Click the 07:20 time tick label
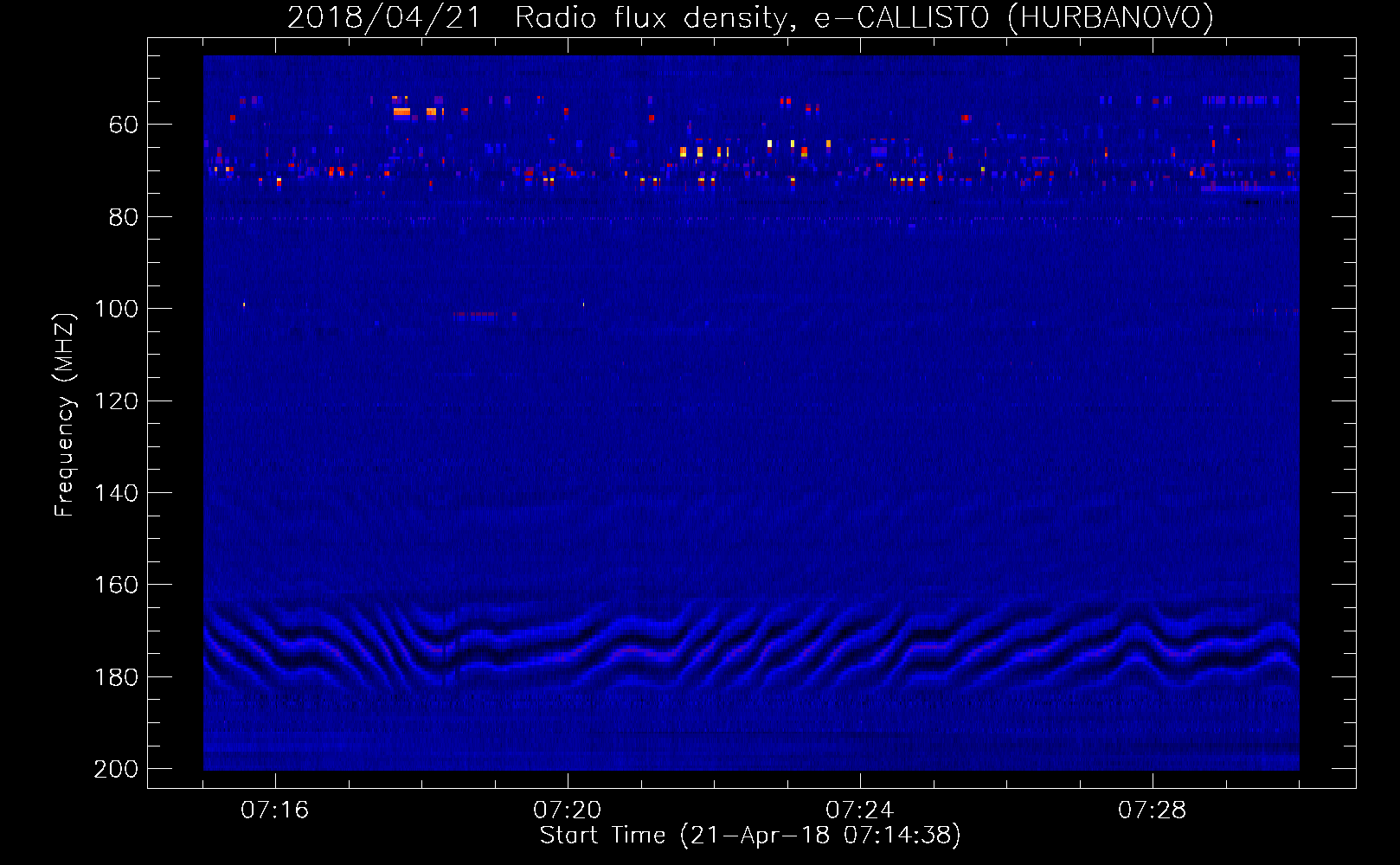The width and height of the screenshot is (1400, 865). click(x=568, y=810)
